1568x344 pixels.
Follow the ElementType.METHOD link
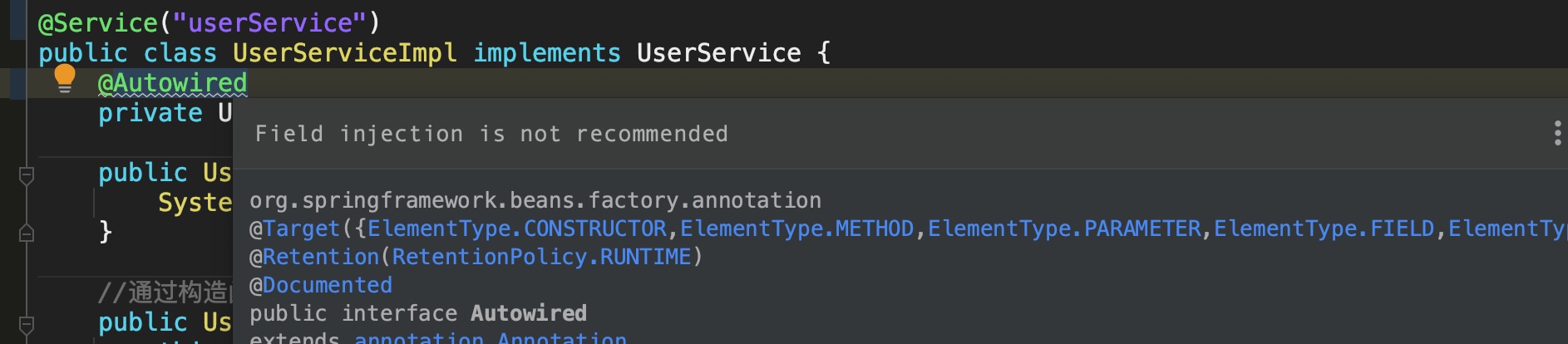pos(796,229)
